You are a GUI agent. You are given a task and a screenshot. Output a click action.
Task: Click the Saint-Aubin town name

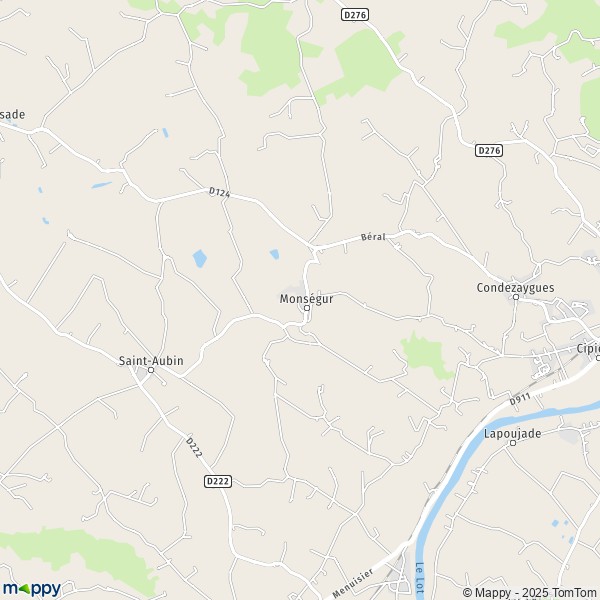(151, 360)
